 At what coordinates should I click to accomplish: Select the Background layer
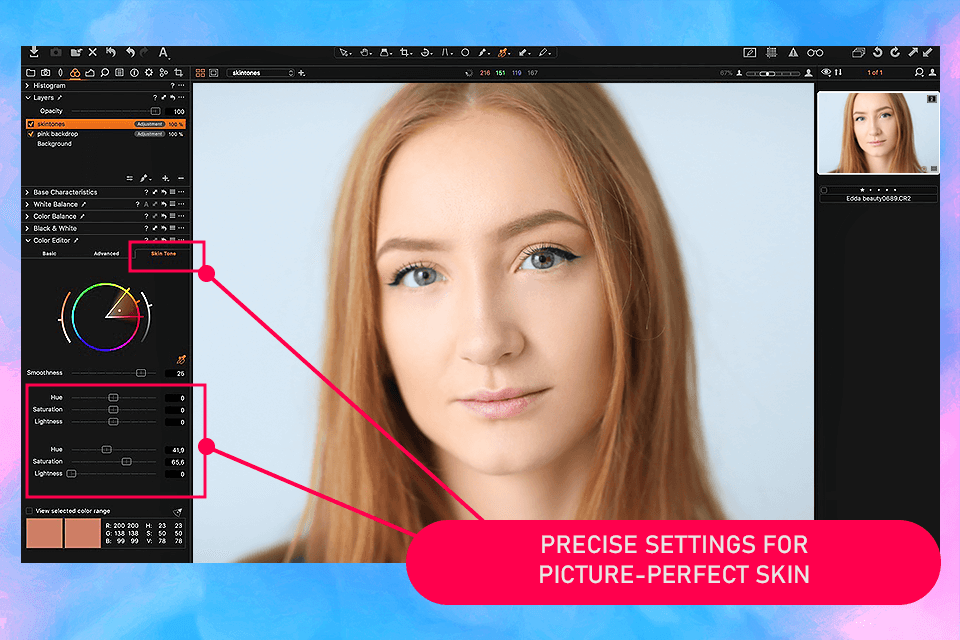click(x=54, y=144)
